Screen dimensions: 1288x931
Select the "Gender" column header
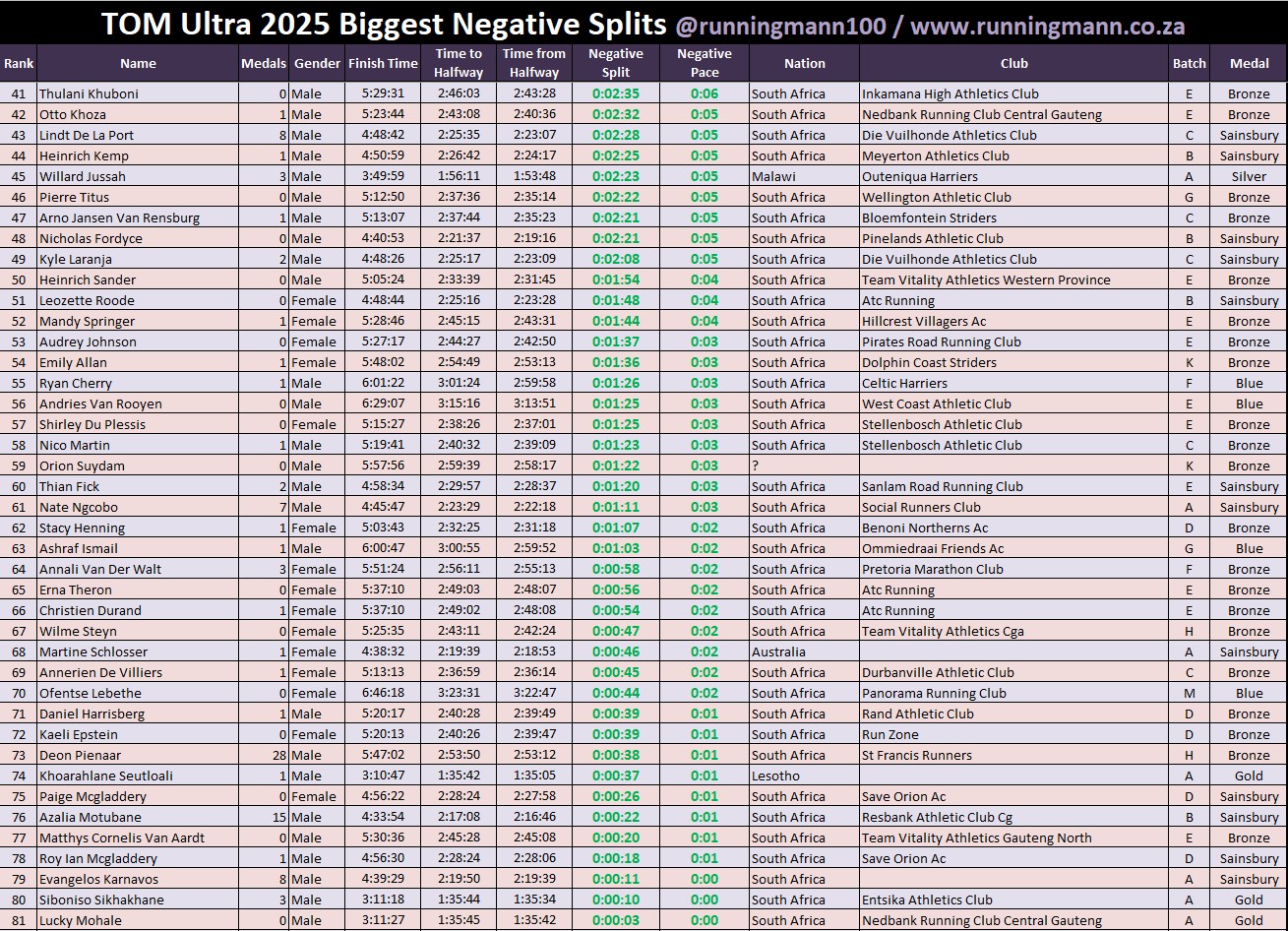[317, 63]
